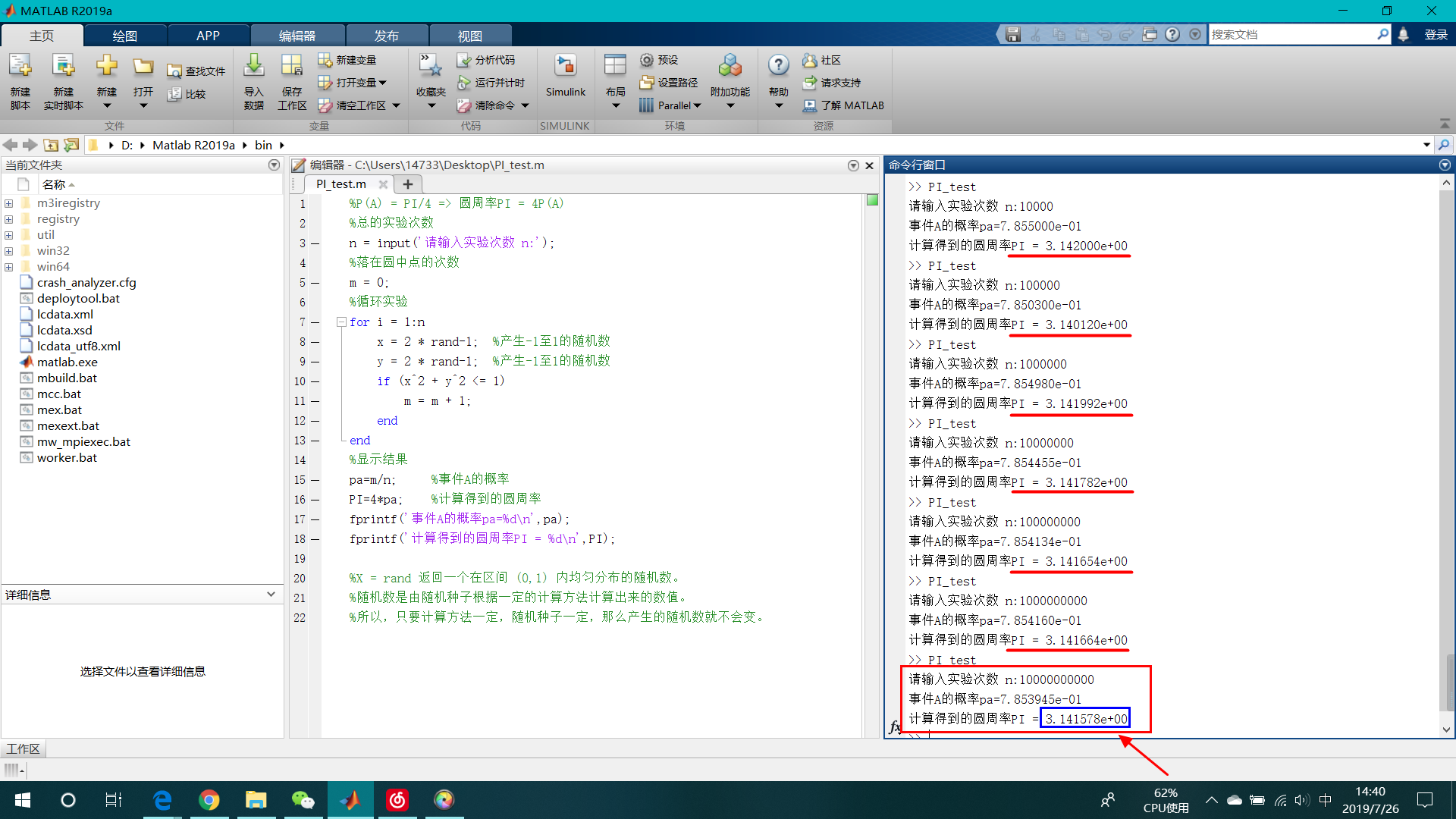
Task: Open the Clear Workspace (清空工作区) dropdown arrow
Action: coord(397,106)
